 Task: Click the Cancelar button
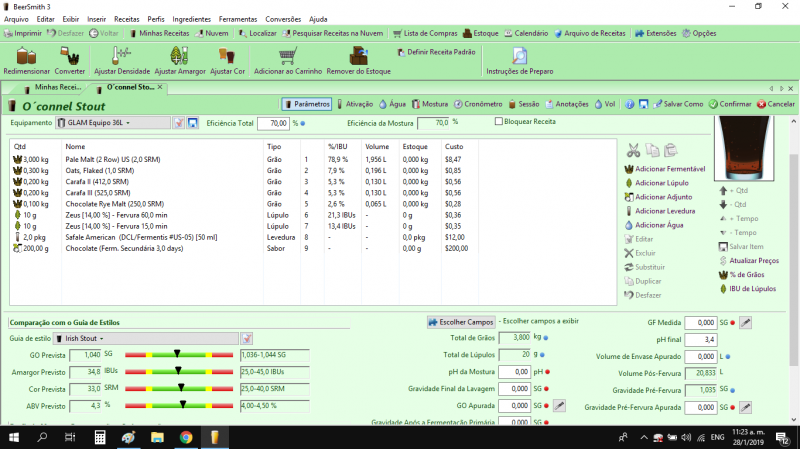pos(776,104)
